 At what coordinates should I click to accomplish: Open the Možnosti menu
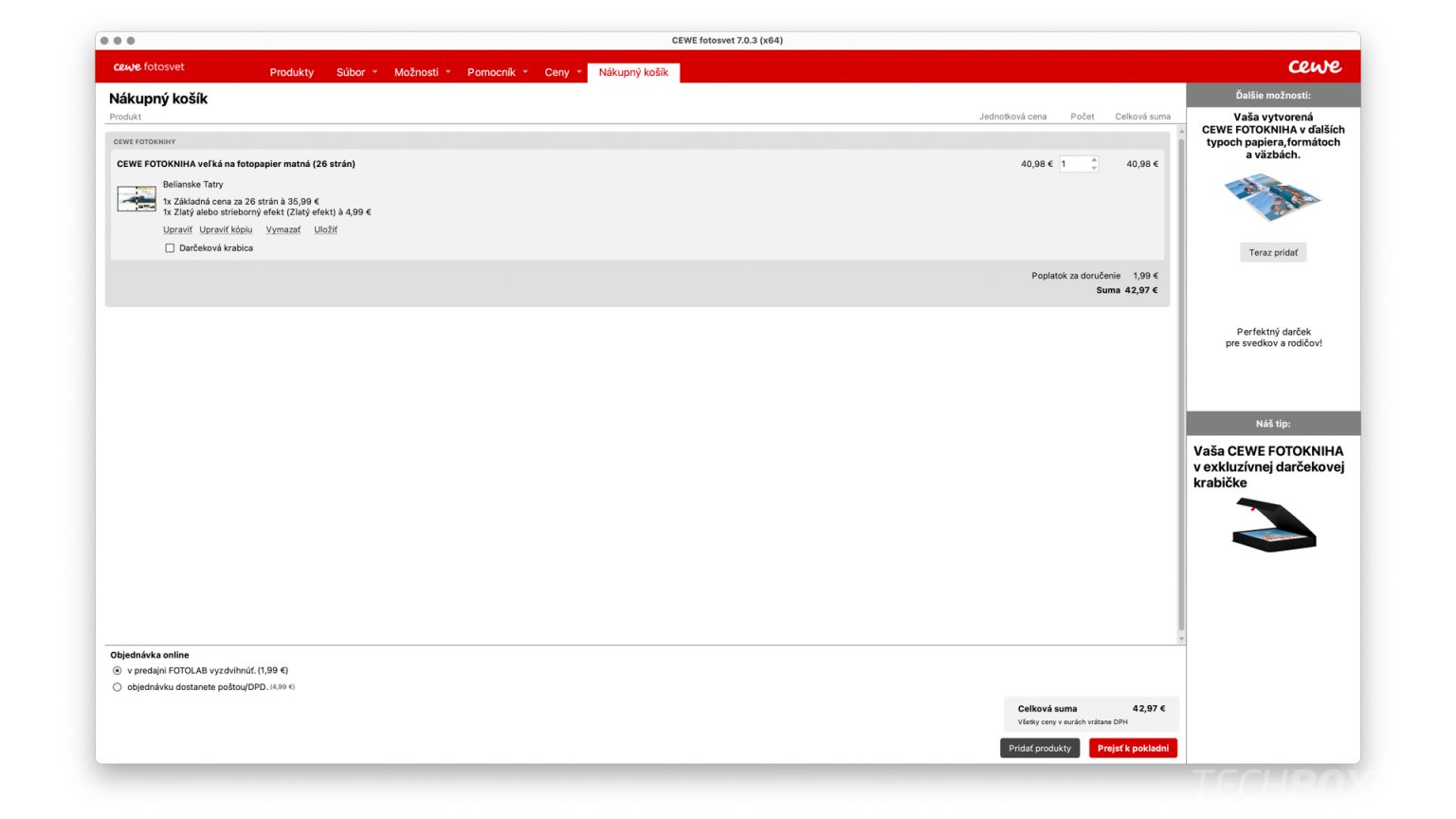point(416,72)
